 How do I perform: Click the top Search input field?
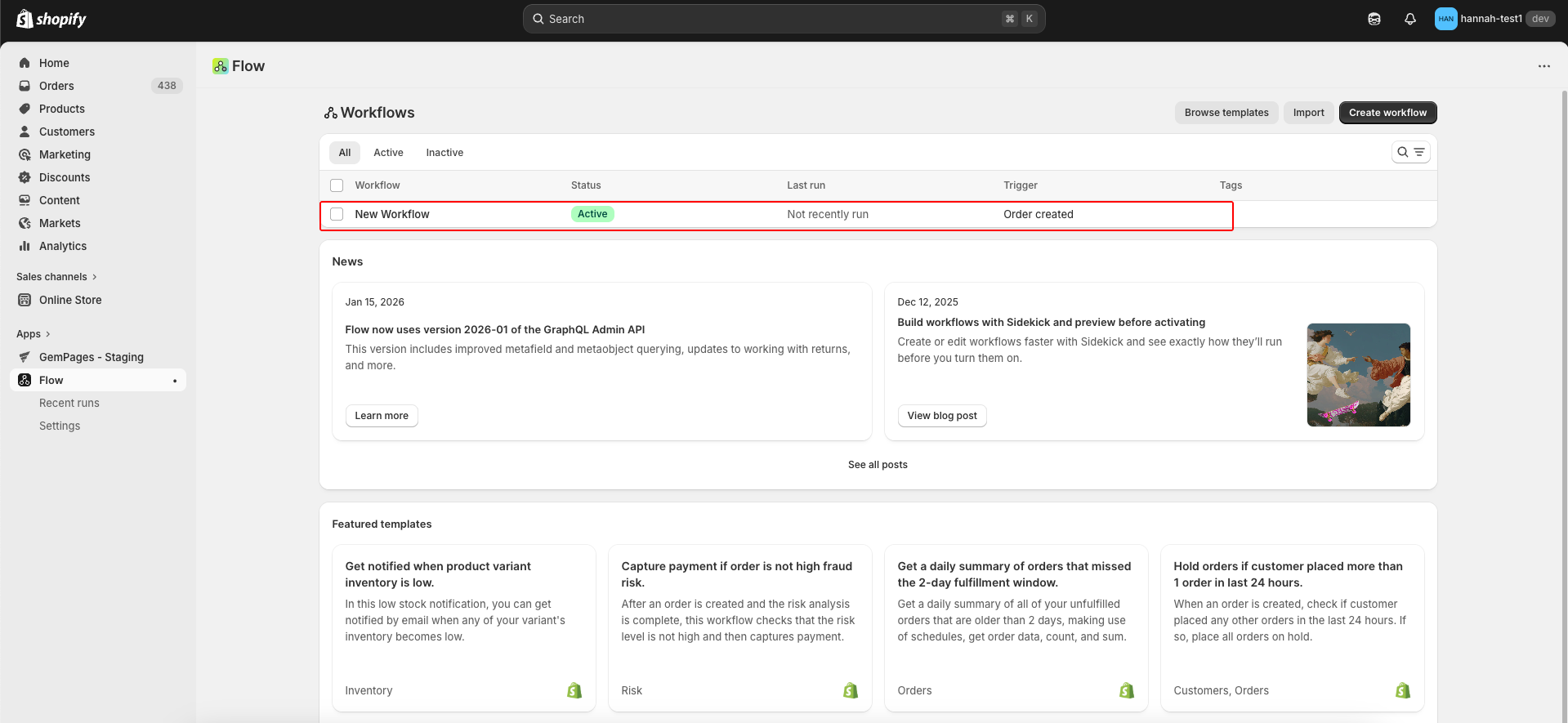768,19
